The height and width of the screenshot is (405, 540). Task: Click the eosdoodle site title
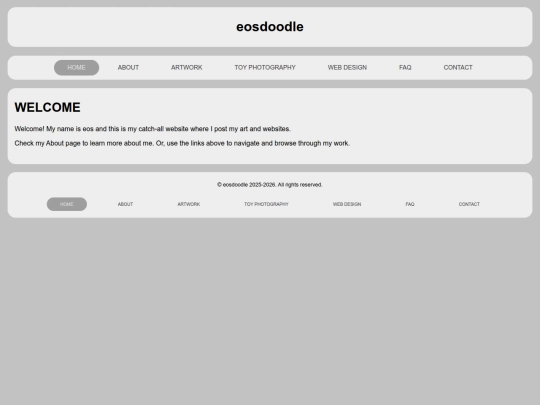270,27
